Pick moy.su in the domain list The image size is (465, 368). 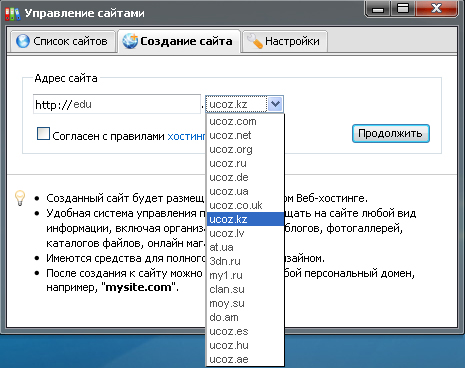point(245,303)
